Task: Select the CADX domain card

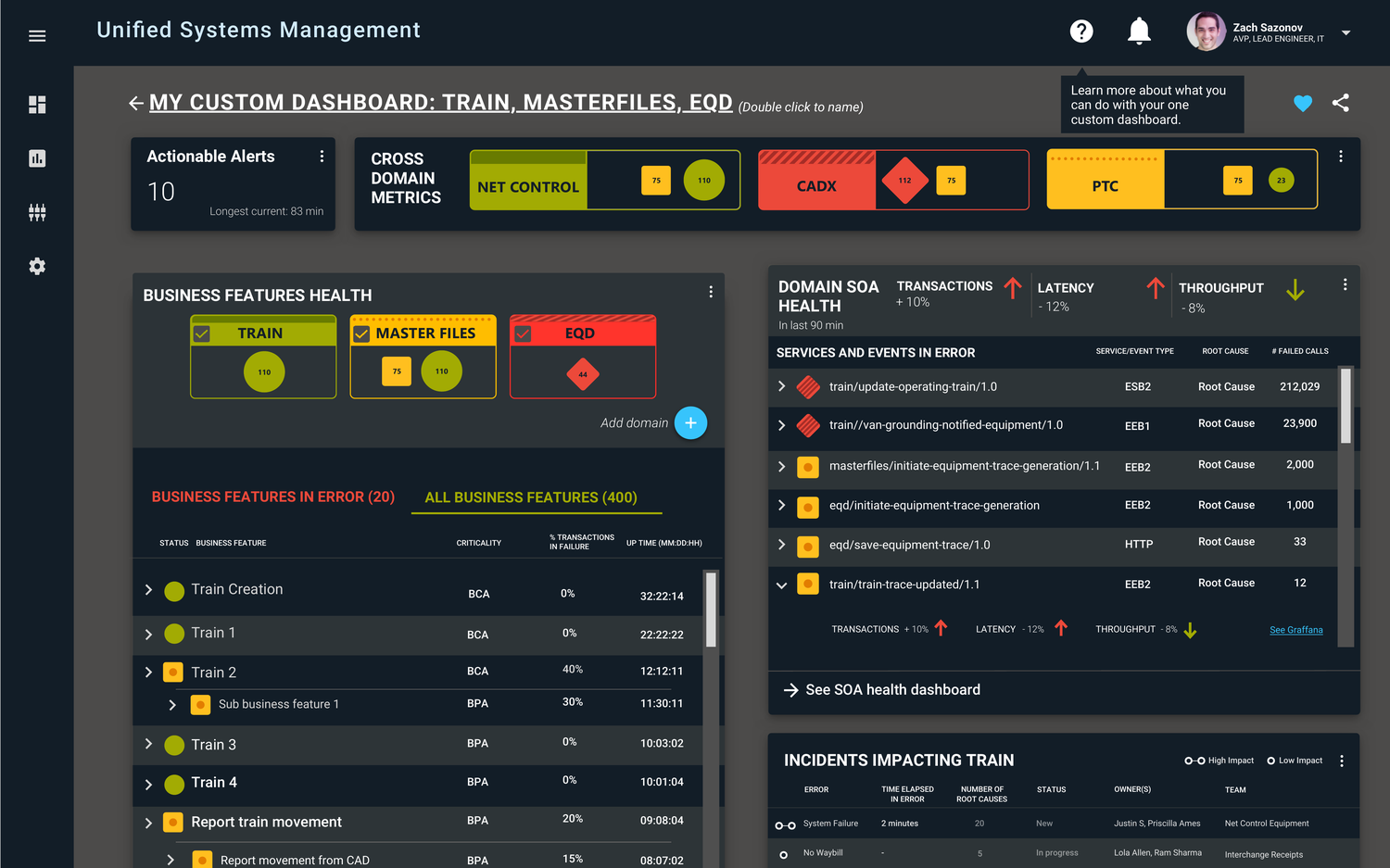Action: click(x=893, y=180)
